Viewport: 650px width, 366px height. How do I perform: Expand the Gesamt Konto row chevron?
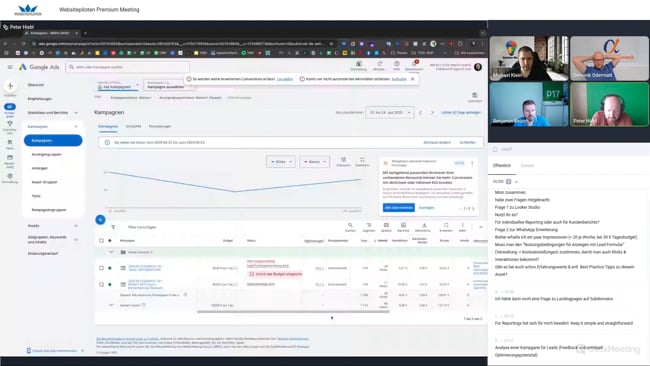[x=111, y=305]
